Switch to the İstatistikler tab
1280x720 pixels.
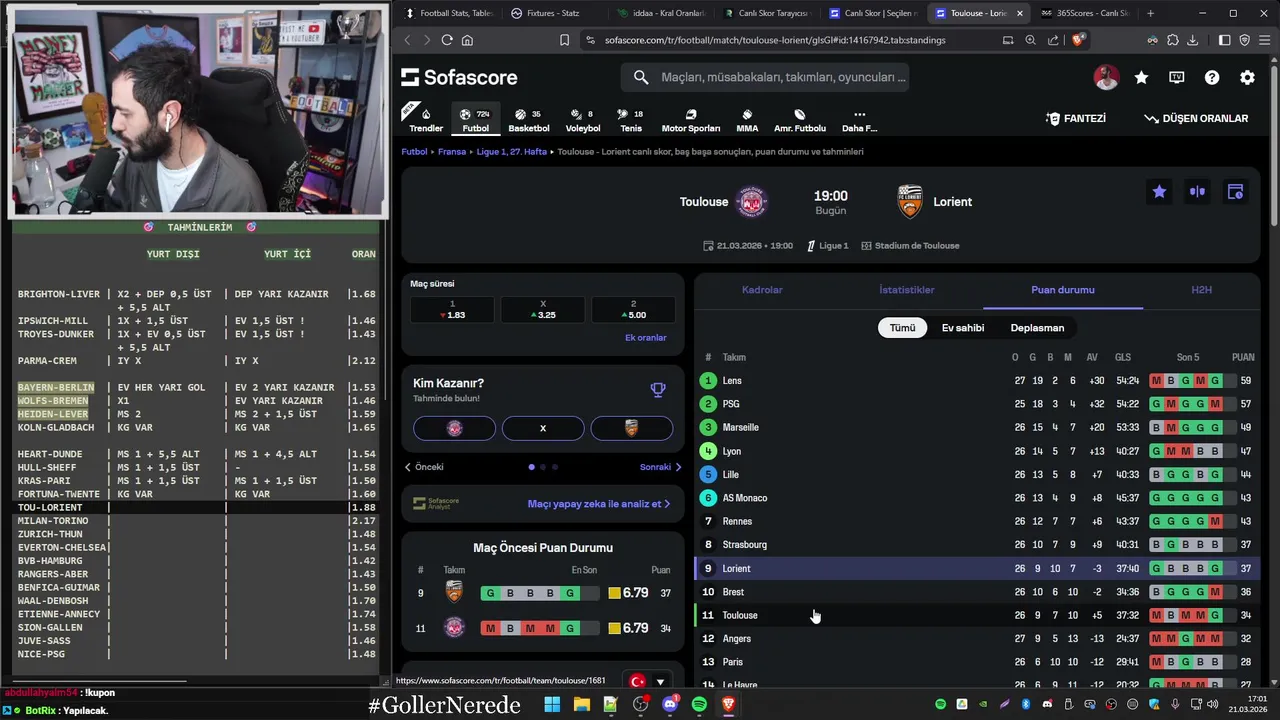[907, 290]
